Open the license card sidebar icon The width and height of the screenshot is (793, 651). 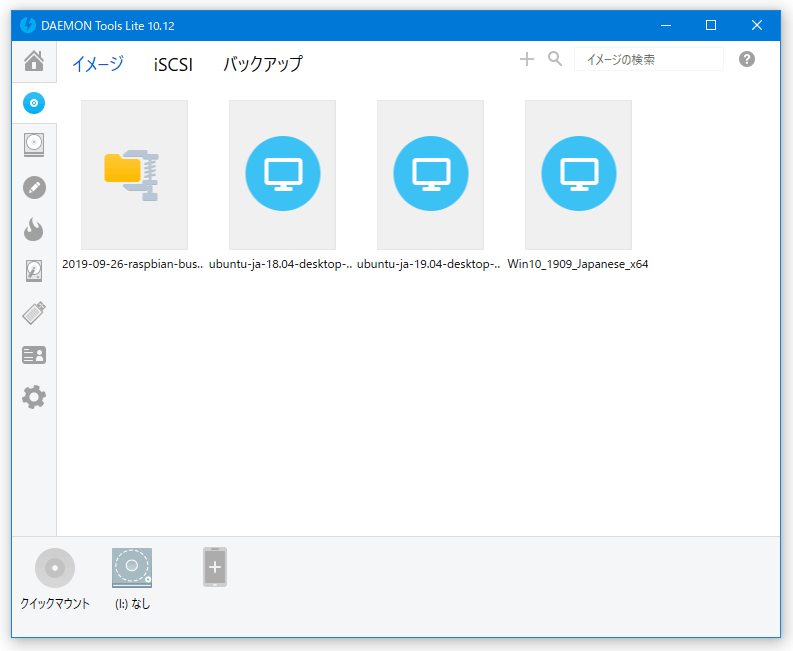[34, 355]
